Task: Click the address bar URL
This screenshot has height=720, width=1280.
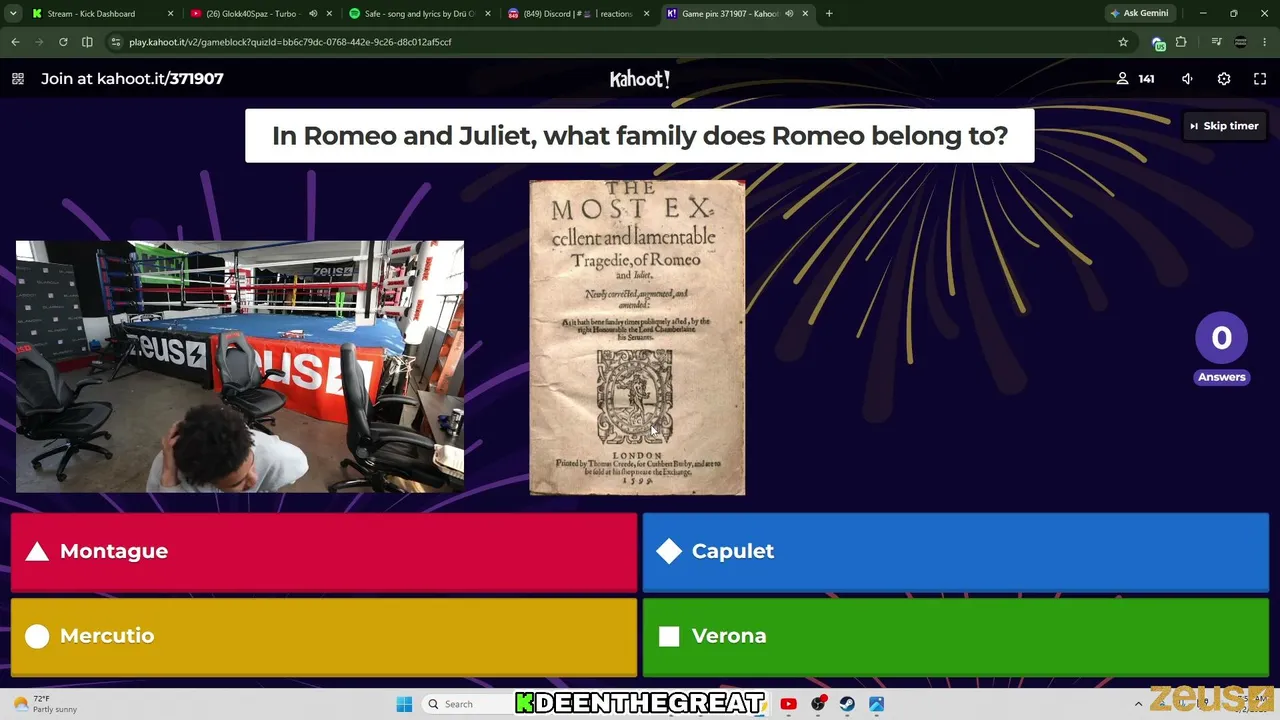Action: point(290,42)
